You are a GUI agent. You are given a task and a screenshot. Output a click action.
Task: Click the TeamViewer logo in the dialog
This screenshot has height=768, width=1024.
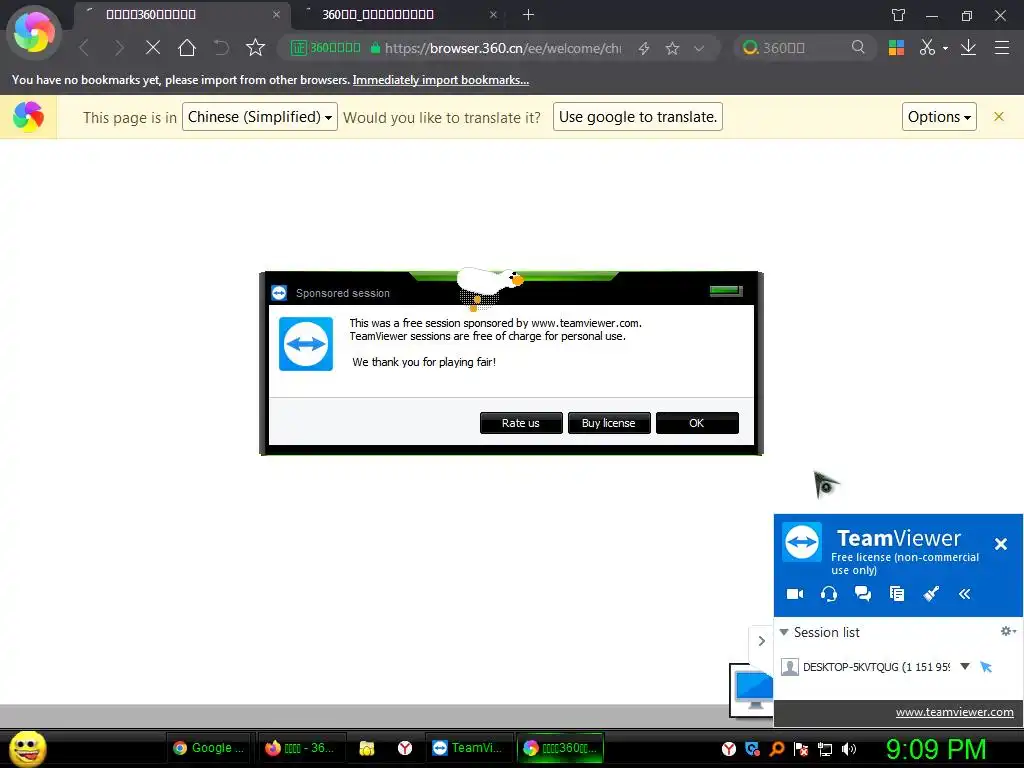pyautogui.click(x=306, y=344)
